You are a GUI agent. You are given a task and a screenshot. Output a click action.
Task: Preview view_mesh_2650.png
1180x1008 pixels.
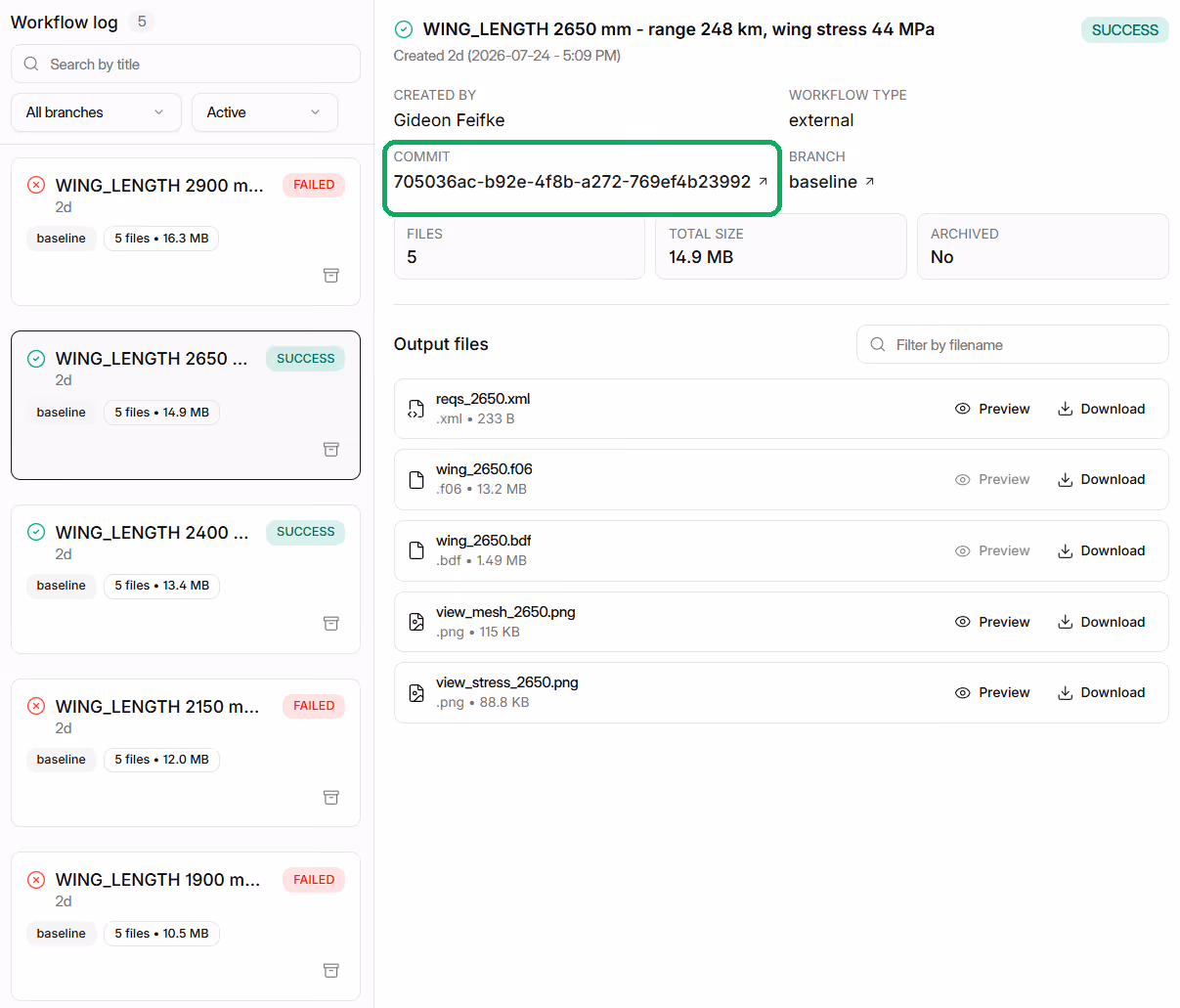click(x=992, y=622)
